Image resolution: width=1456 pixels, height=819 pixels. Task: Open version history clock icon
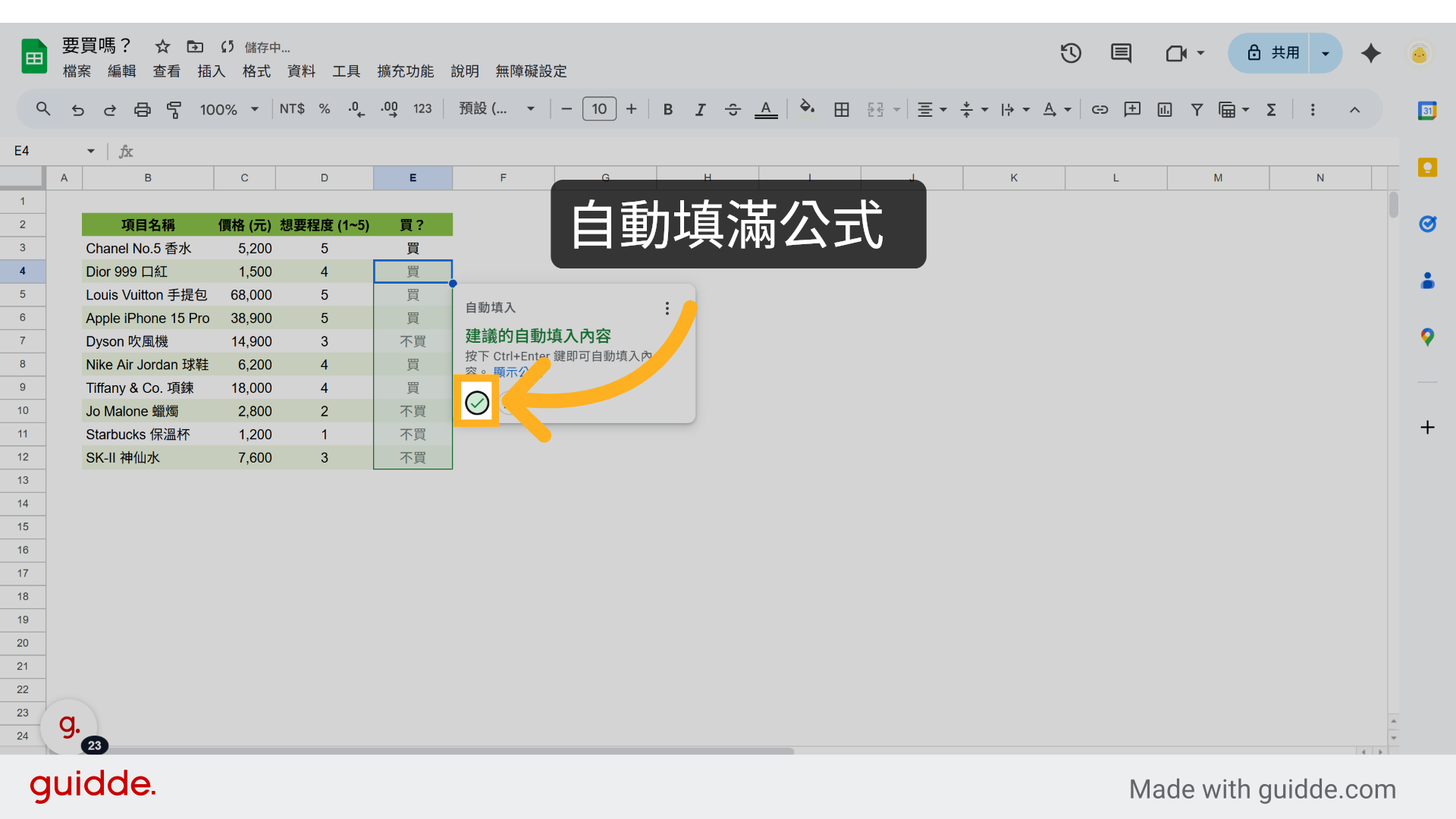point(1071,53)
